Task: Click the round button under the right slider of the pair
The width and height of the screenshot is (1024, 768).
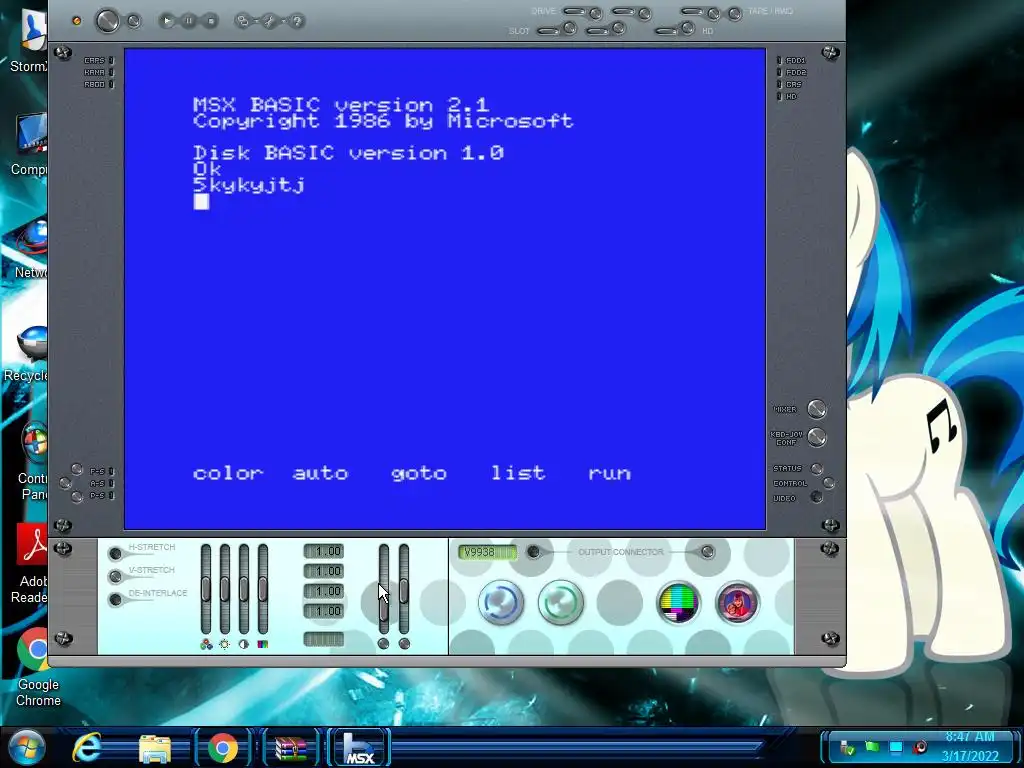Action: tap(404, 644)
